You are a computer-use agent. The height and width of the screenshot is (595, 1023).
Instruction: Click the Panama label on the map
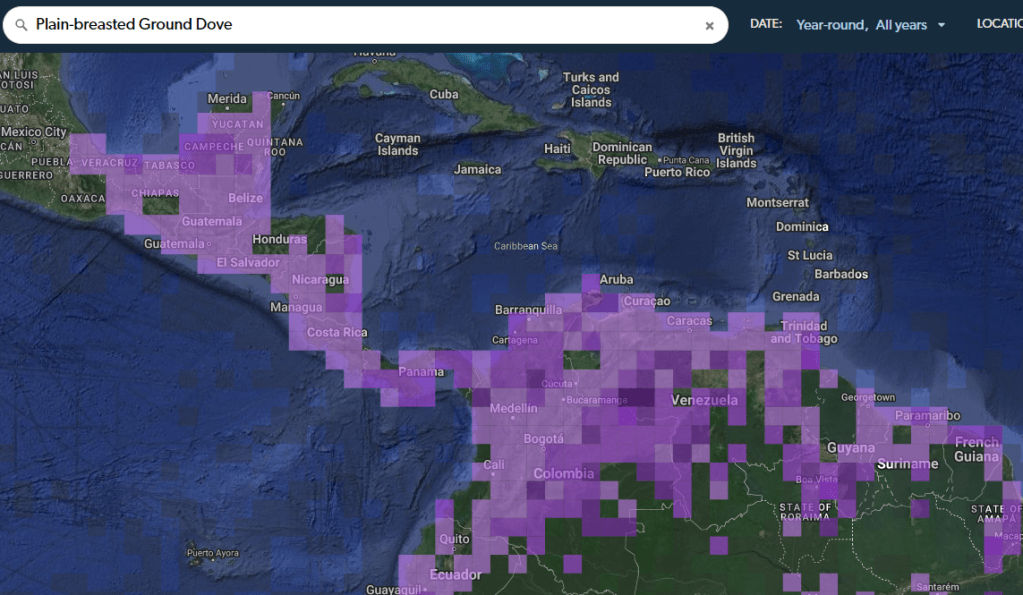point(421,372)
